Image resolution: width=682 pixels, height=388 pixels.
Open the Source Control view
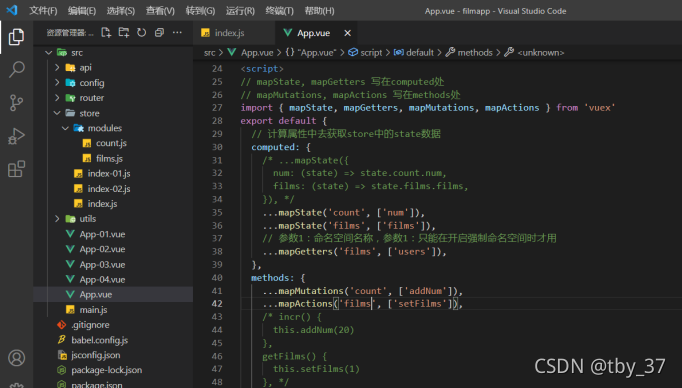click(16, 103)
